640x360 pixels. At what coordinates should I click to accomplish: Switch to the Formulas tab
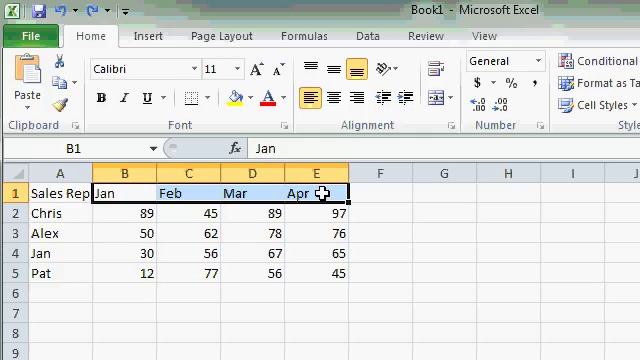[x=304, y=36]
